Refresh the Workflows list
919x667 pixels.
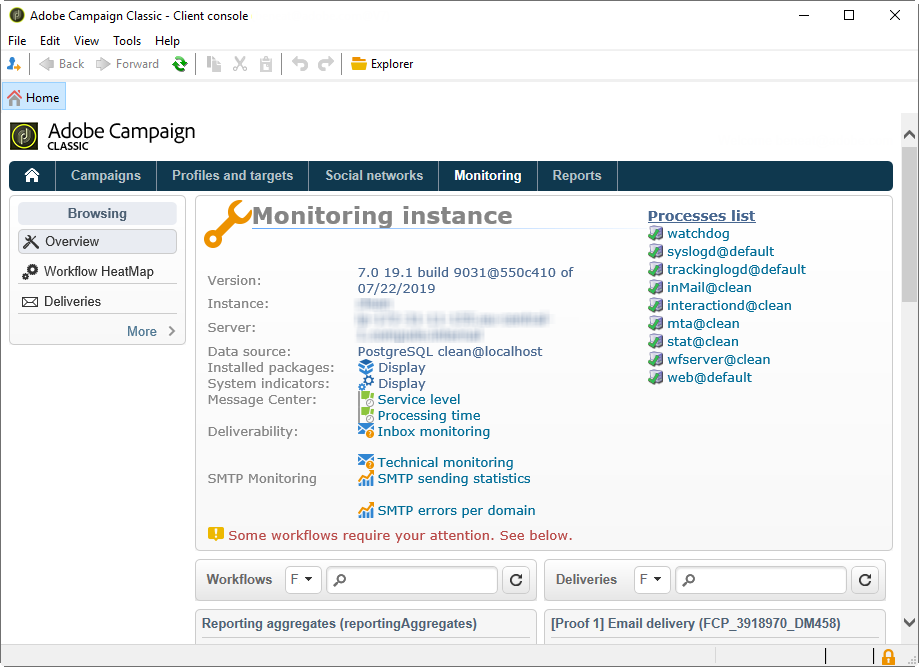[516, 580]
